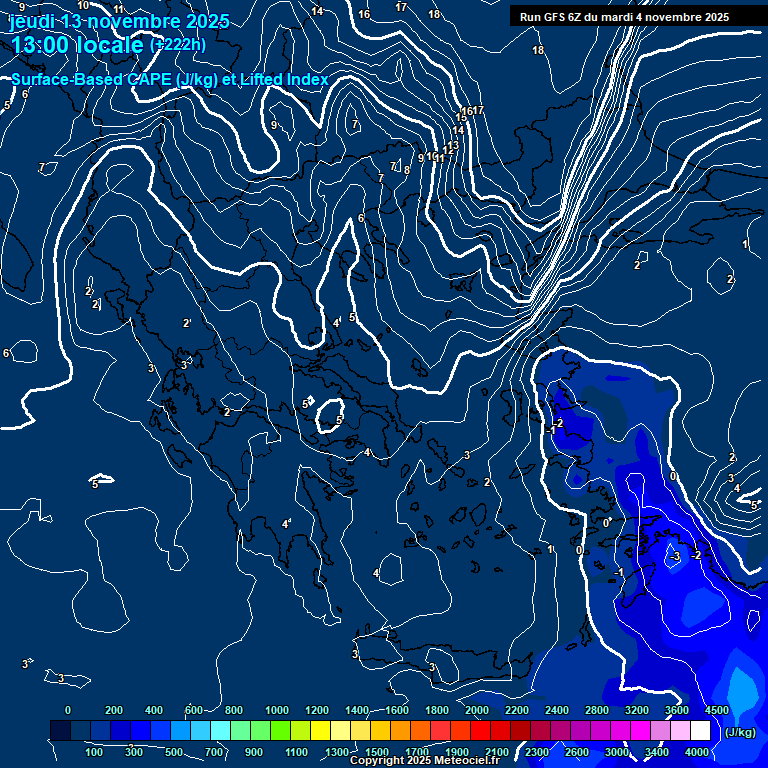Image resolution: width=768 pixels, height=768 pixels.
Task: Click the '(+222h)' forecast offset text
Action: tap(178, 45)
